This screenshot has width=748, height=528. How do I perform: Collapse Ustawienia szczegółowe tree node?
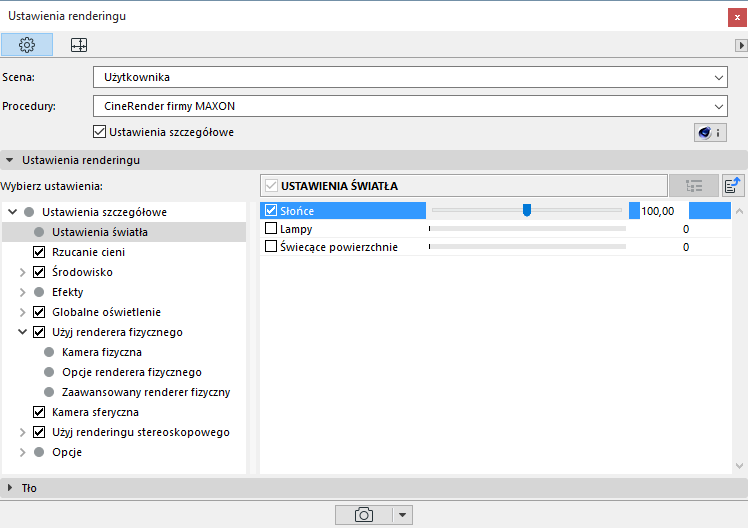coord(13,212)
